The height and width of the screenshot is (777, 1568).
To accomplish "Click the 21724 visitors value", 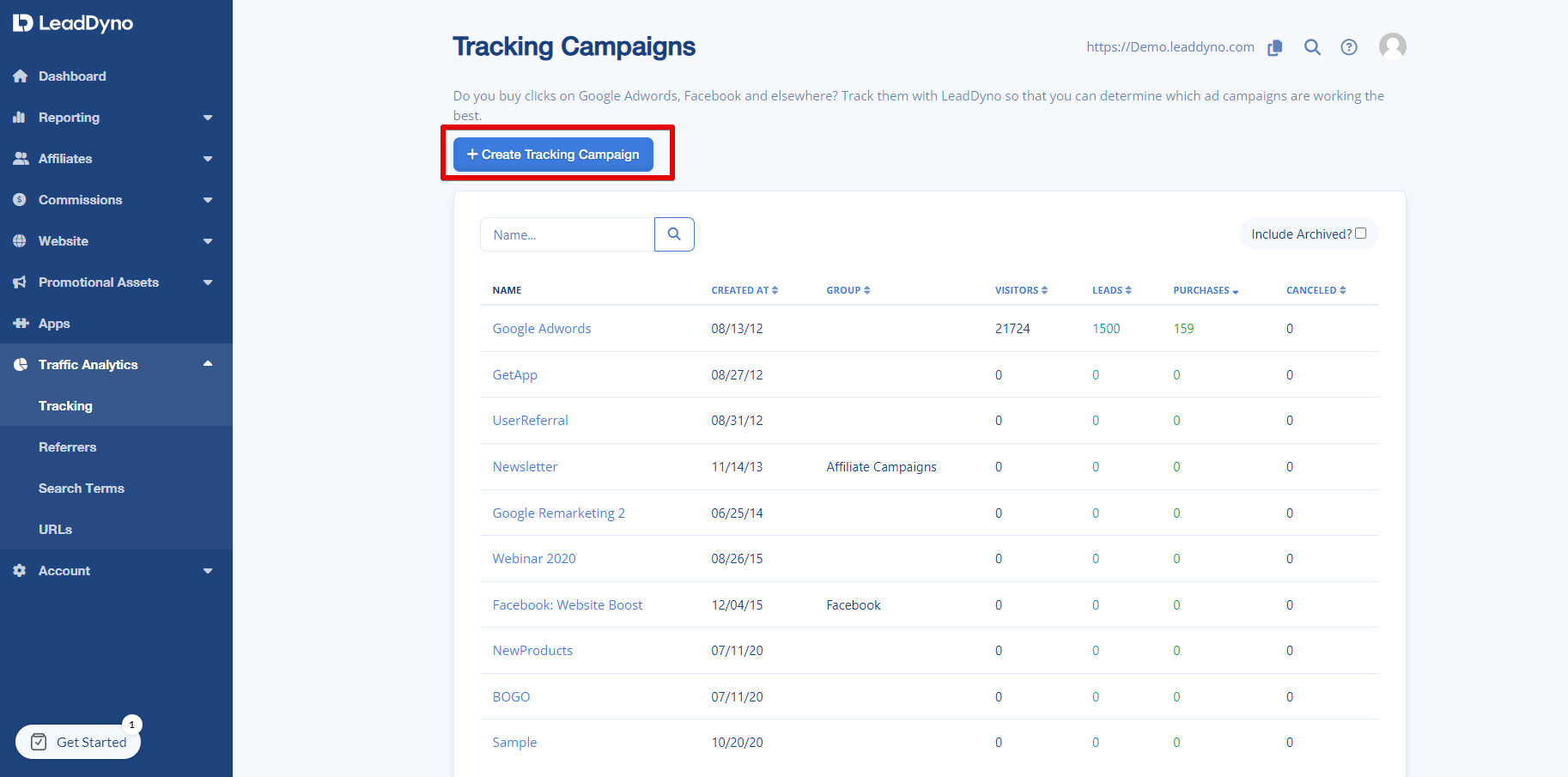I will [1012, 329].
